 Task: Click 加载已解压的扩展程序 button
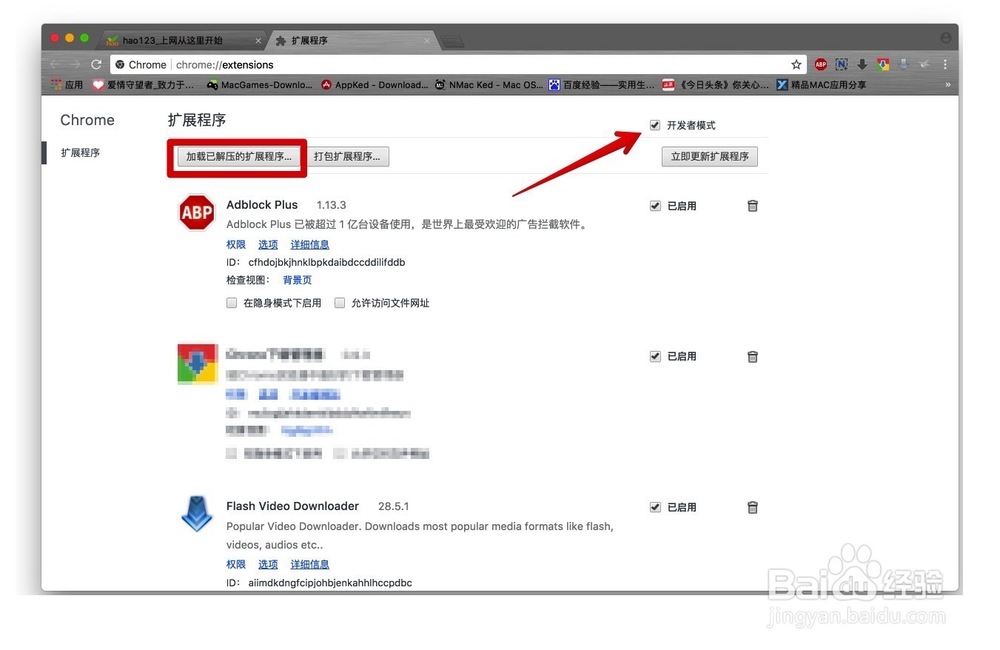239,157
